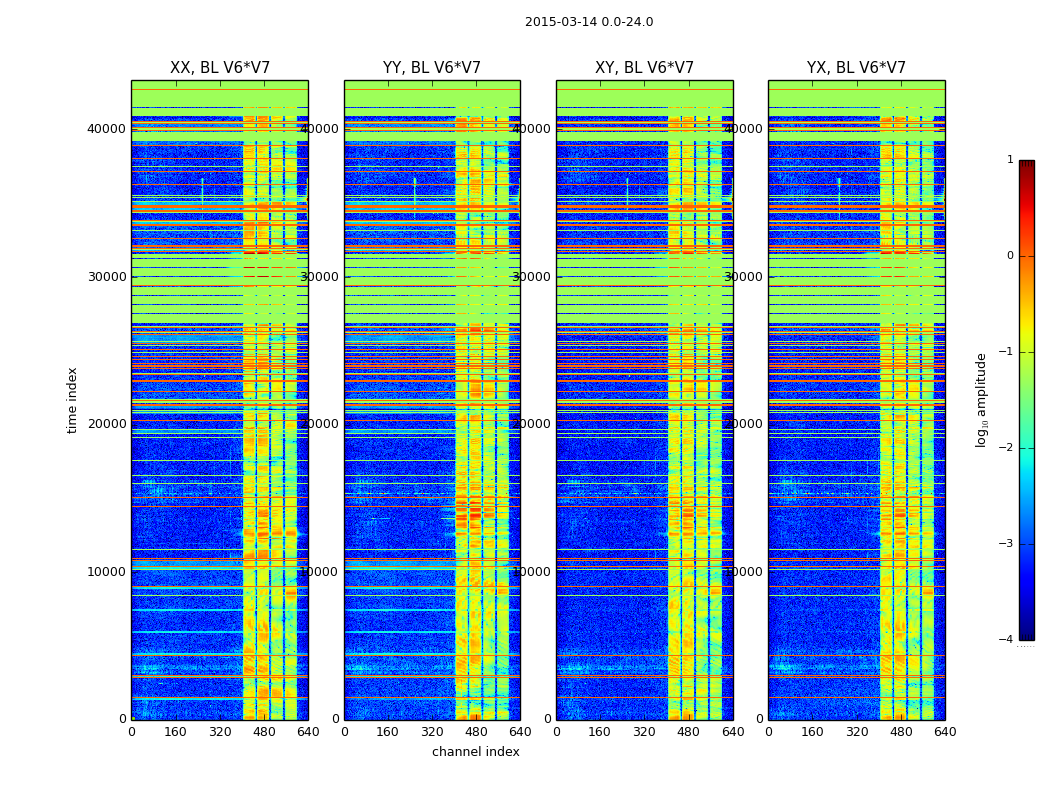Click the channel index axis label
This screenshot has width=1050, height=800.
tap(475, 752)
